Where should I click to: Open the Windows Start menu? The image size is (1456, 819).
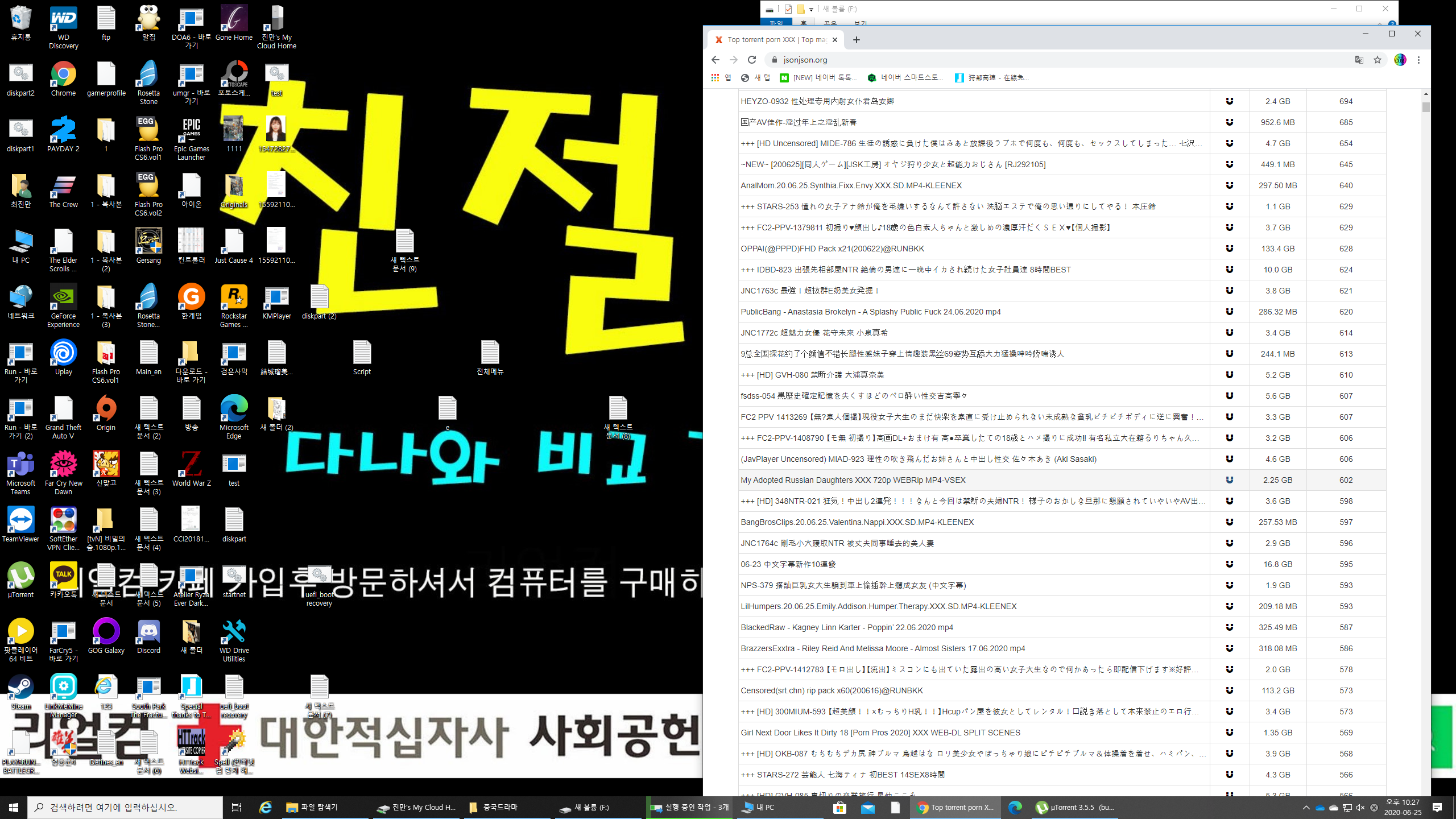coord(14,807)
